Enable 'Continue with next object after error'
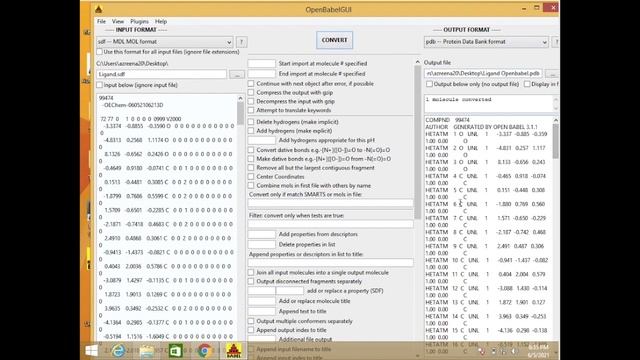This screenshot has width=640, height=360. [251, 83]
